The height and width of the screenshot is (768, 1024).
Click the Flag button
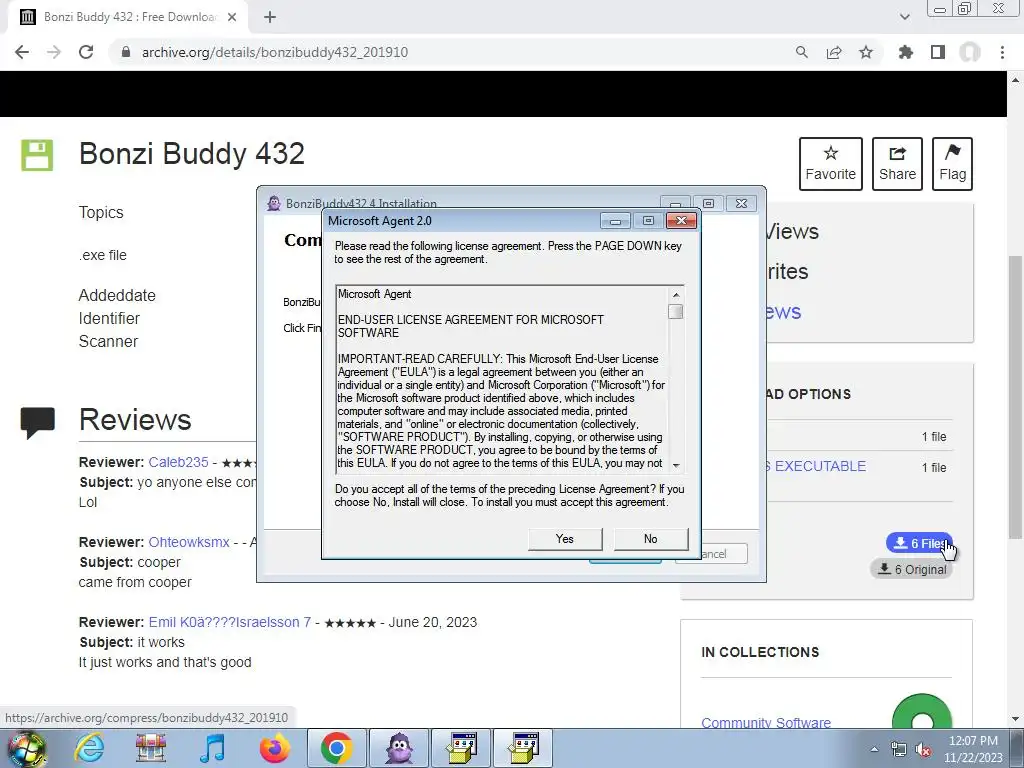coord(953,164)
